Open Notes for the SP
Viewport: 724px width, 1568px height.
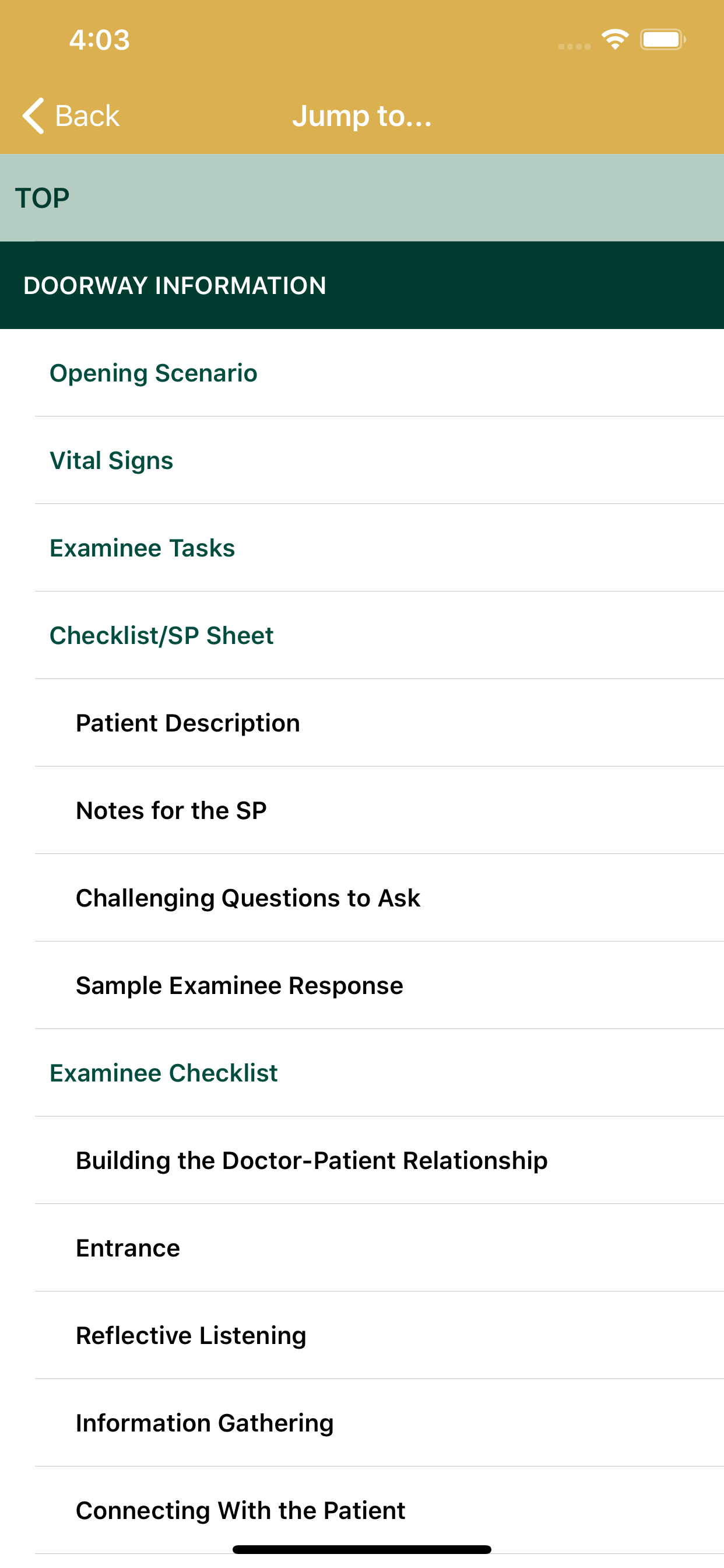(x=171, y=811)
